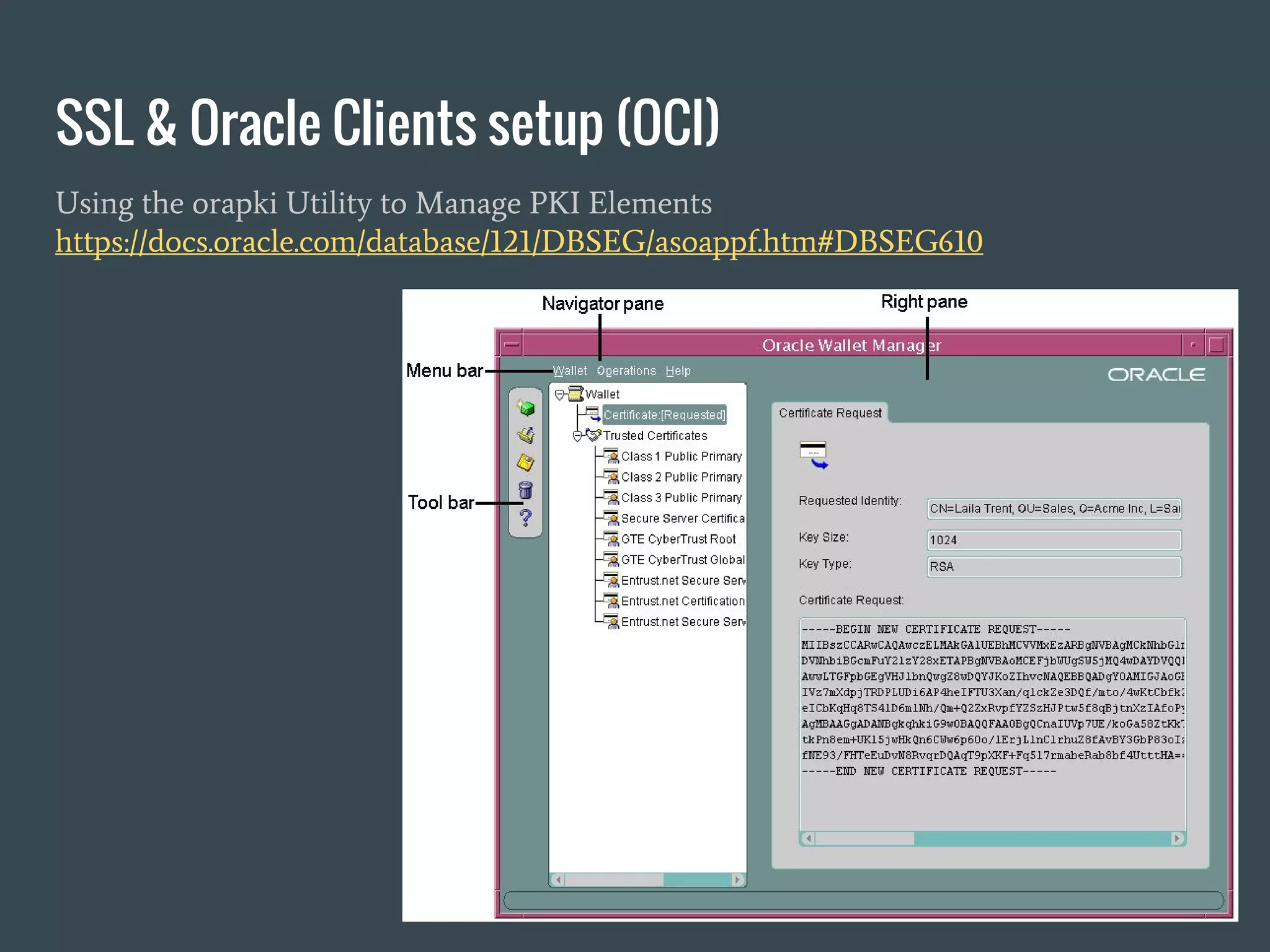Click left arrow of navigator pane scrollbar

click(558, 879)
